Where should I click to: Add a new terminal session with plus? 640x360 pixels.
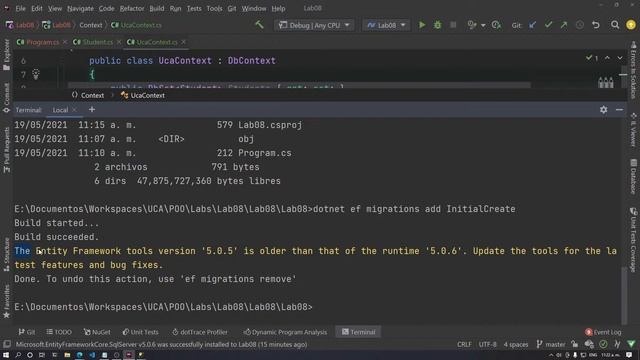coord(92,109)
